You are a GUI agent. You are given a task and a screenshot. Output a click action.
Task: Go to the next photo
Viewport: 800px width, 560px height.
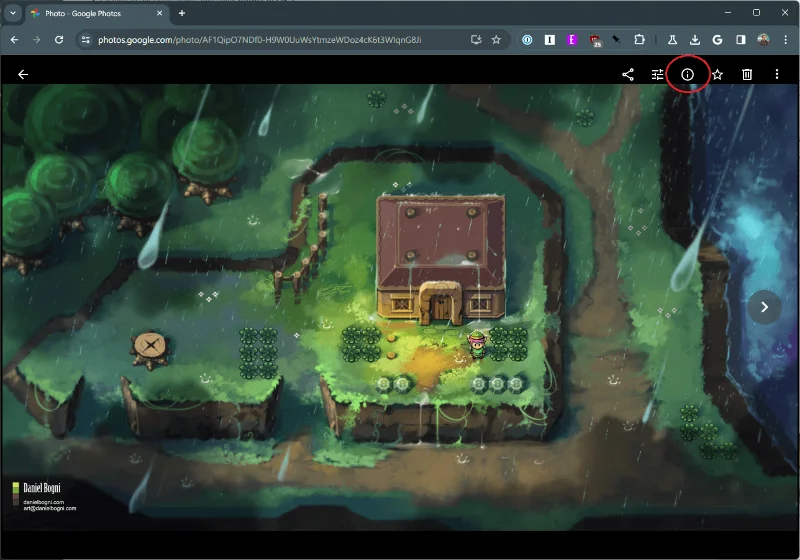[x=765, y=307]
